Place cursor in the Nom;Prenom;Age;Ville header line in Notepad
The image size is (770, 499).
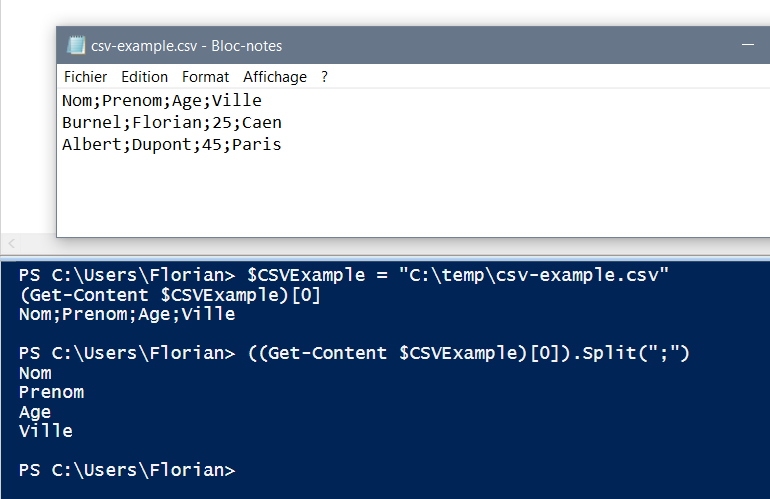click(161, 101)
